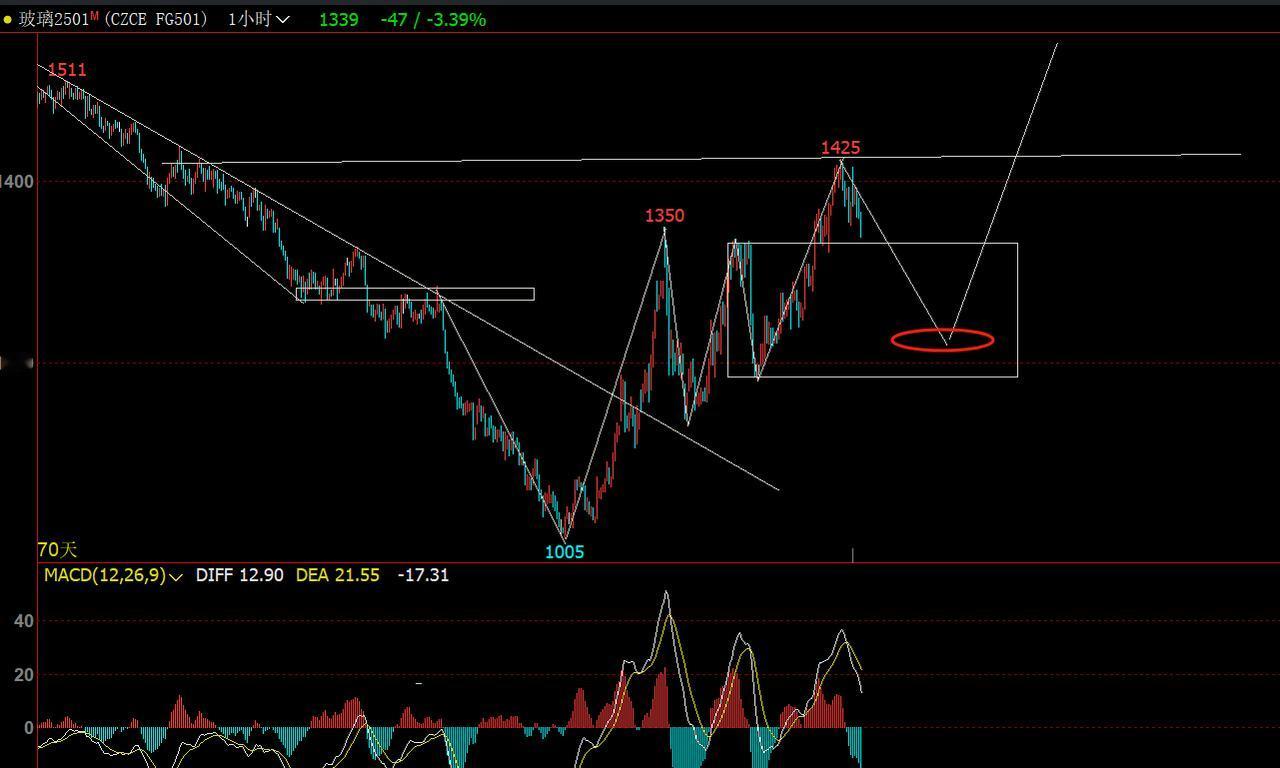Viewport: 1280px width, 768px height.
Task: Open the 1小时 timeframe dropdown
Action: click(259, 19)
